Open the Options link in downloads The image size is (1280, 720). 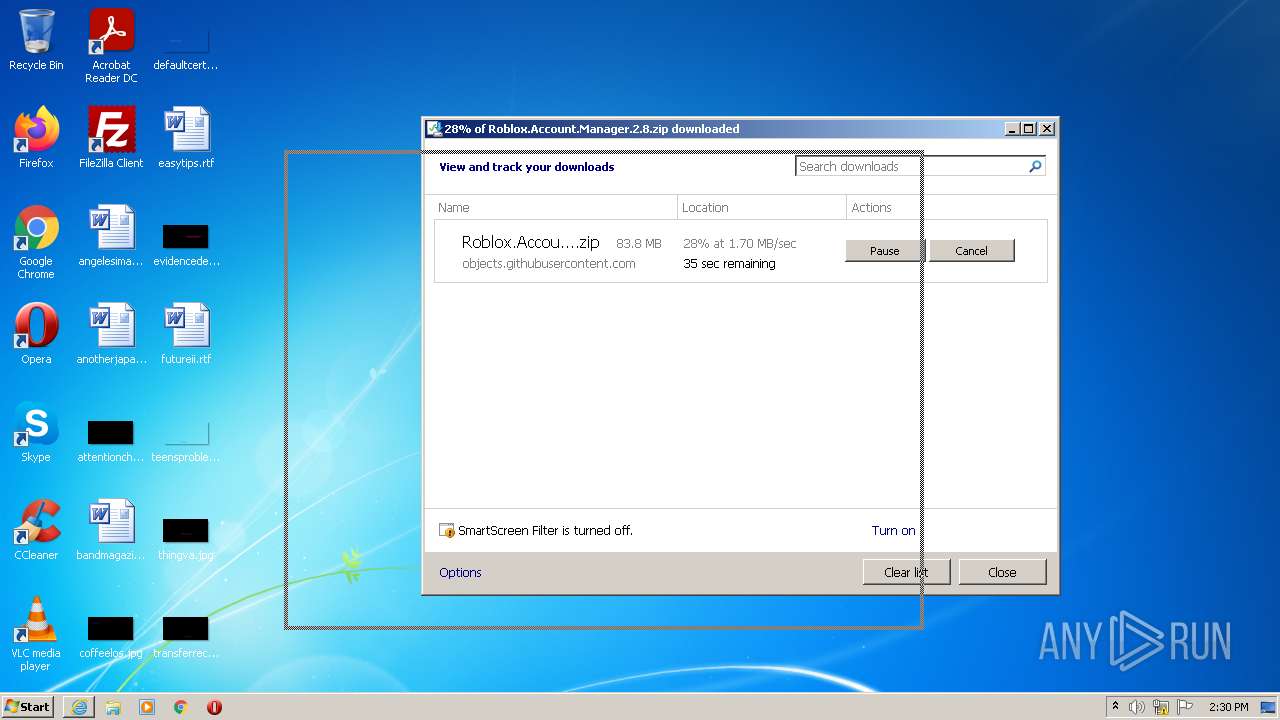460,573
